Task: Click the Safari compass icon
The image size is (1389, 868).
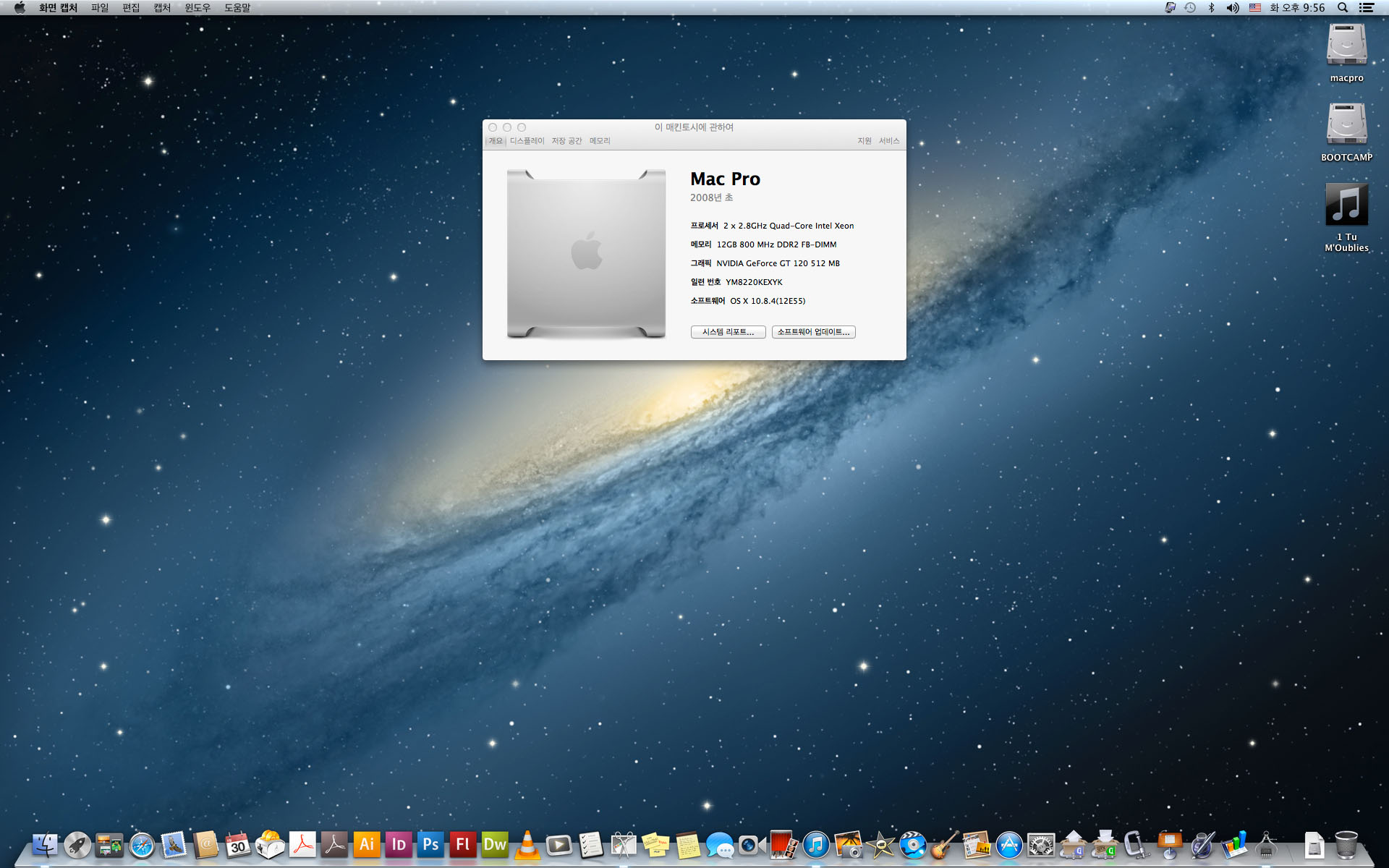Action: pos(142,845)
